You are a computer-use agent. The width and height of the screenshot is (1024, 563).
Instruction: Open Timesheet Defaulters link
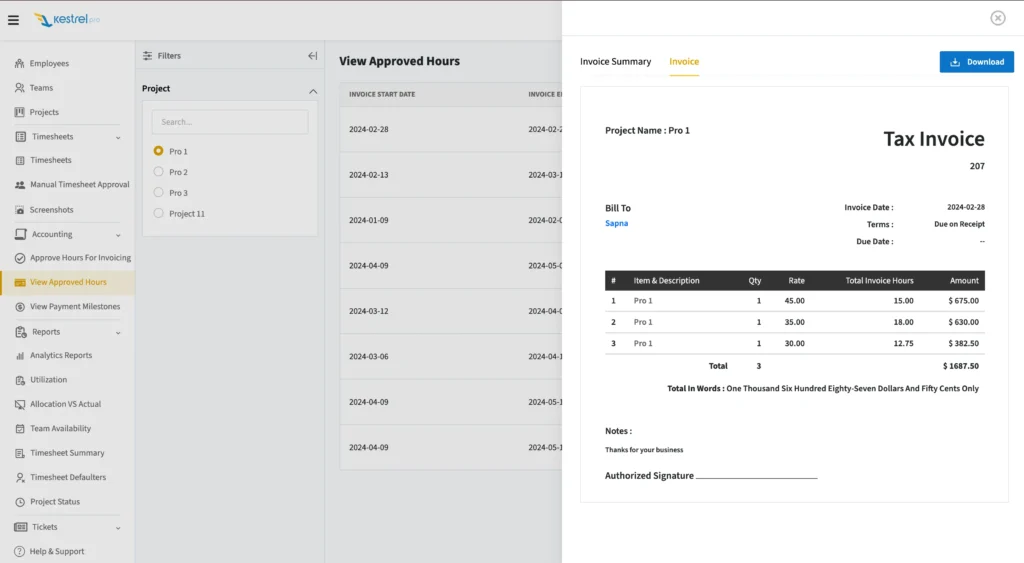point(68,477)
